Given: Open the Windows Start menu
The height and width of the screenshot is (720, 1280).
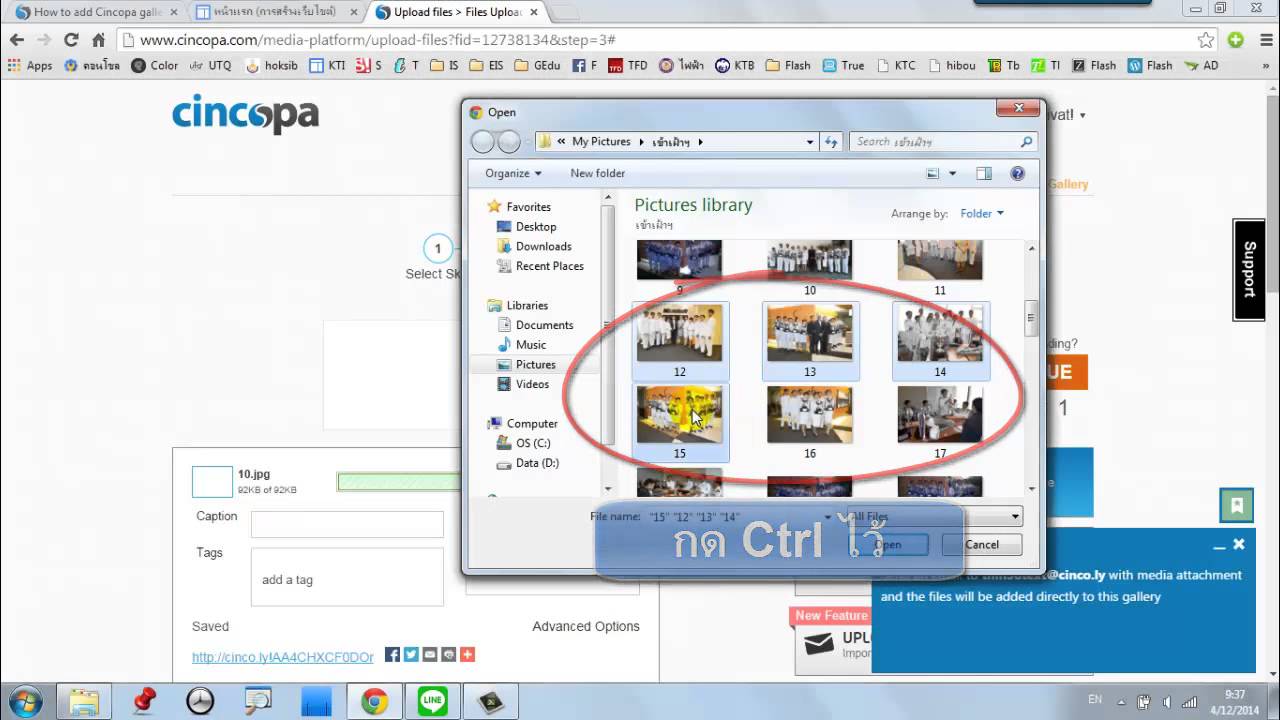Looking at the screenshot, I should 24,701.
